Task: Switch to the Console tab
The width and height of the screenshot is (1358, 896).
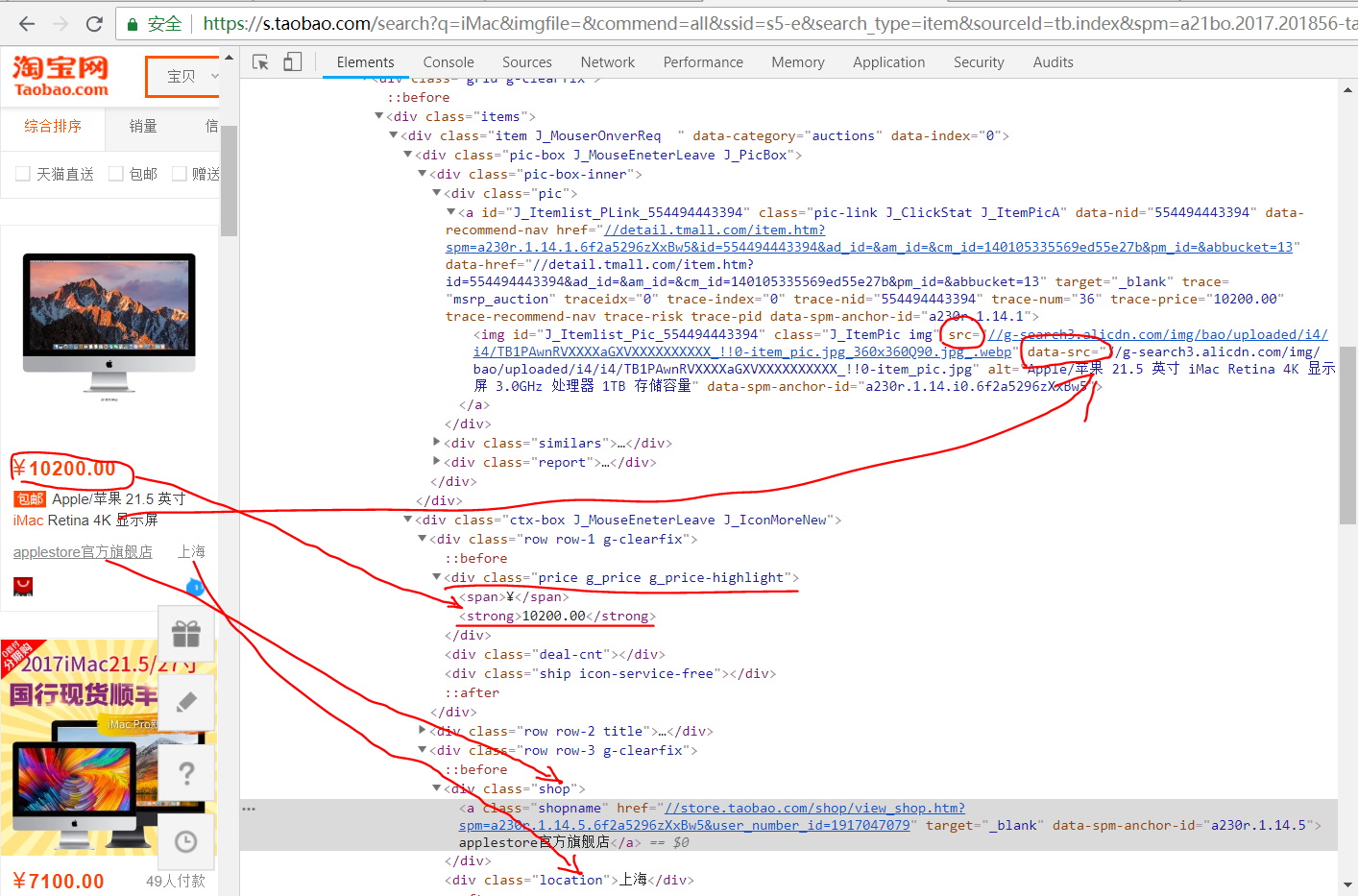Action: pos(449,62)
